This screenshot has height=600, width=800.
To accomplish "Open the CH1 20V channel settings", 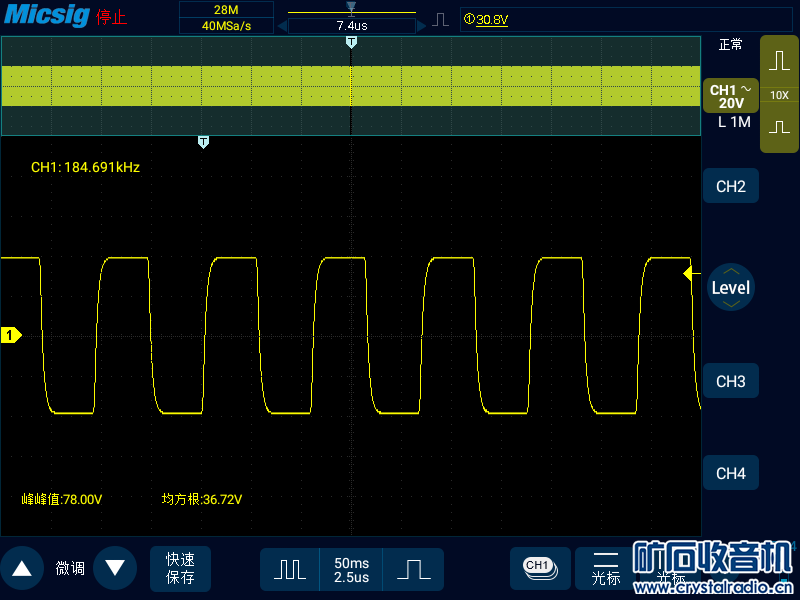I will click(x=730, y=97).
